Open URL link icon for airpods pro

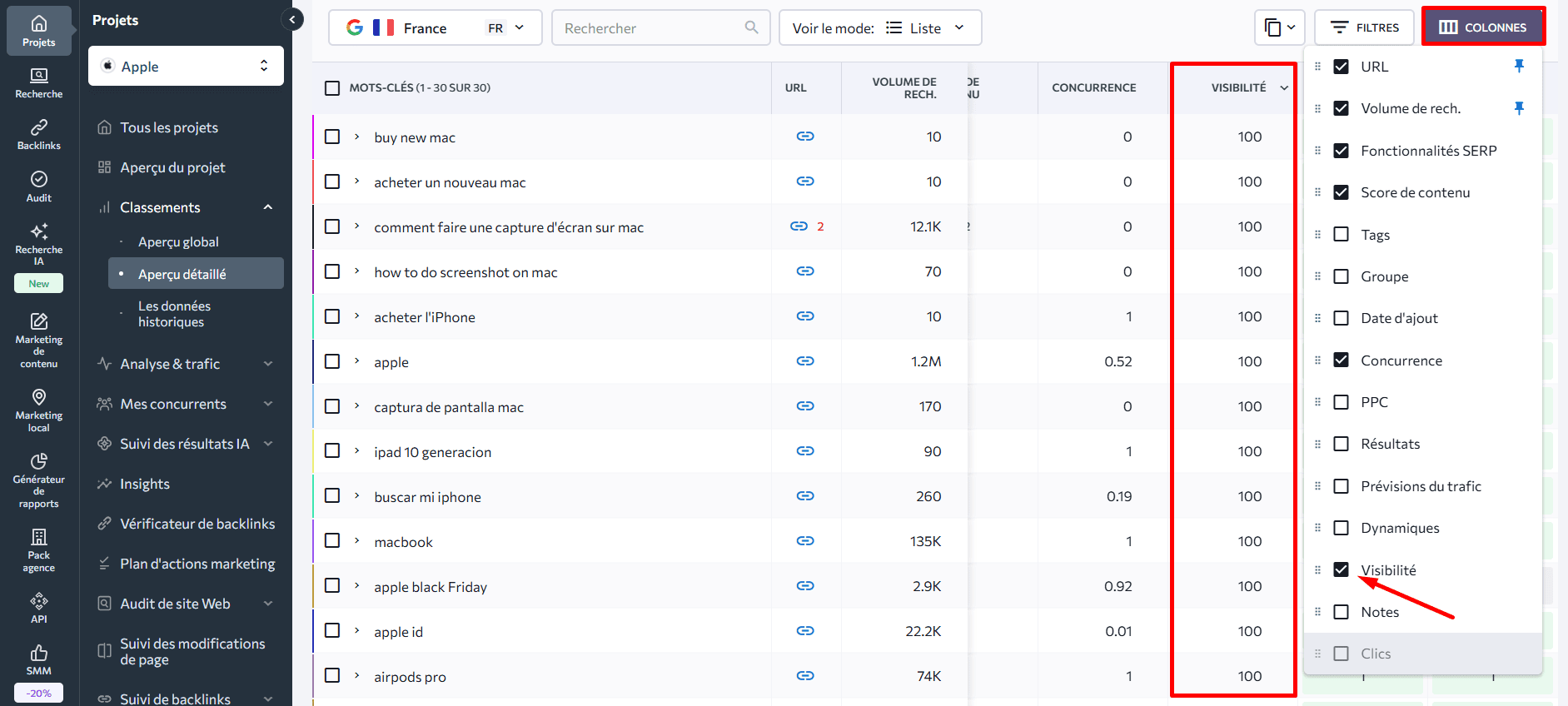805,676
